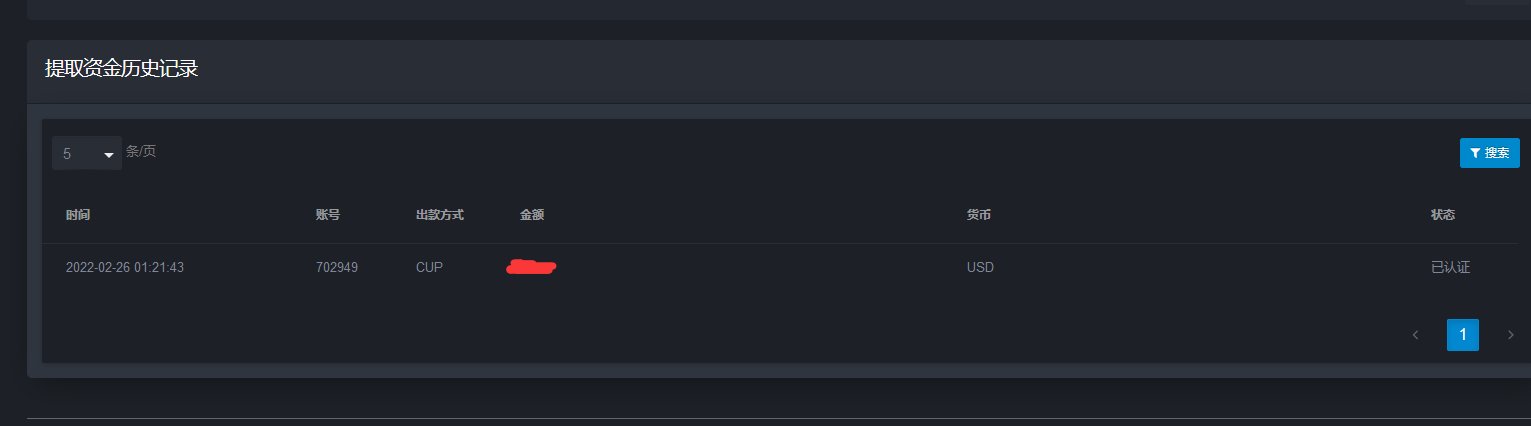The image size is (1531, 426).
Task: Click account number 702949
Action: click(x=337, y=268)
